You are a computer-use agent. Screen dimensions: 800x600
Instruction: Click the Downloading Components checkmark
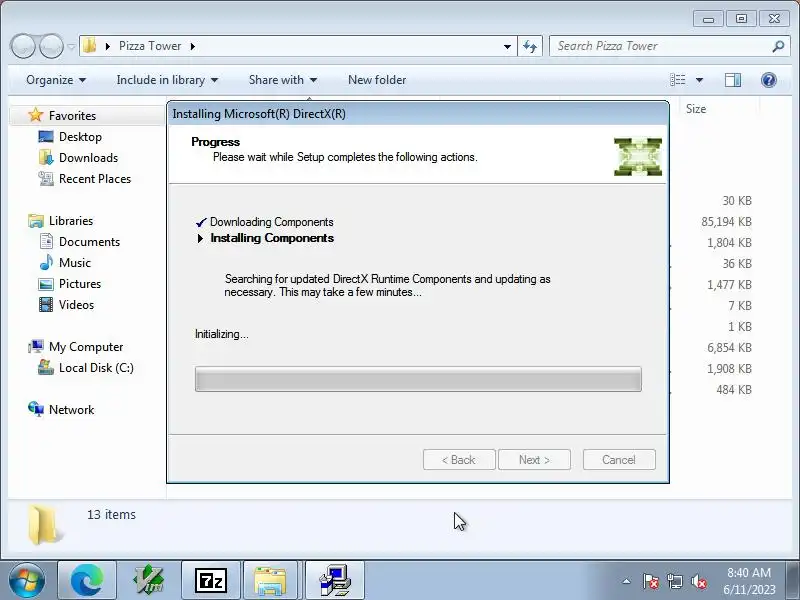pos(201,222)
